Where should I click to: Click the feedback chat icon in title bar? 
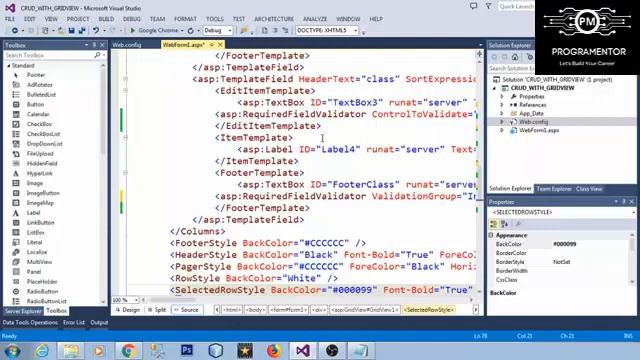473,6
